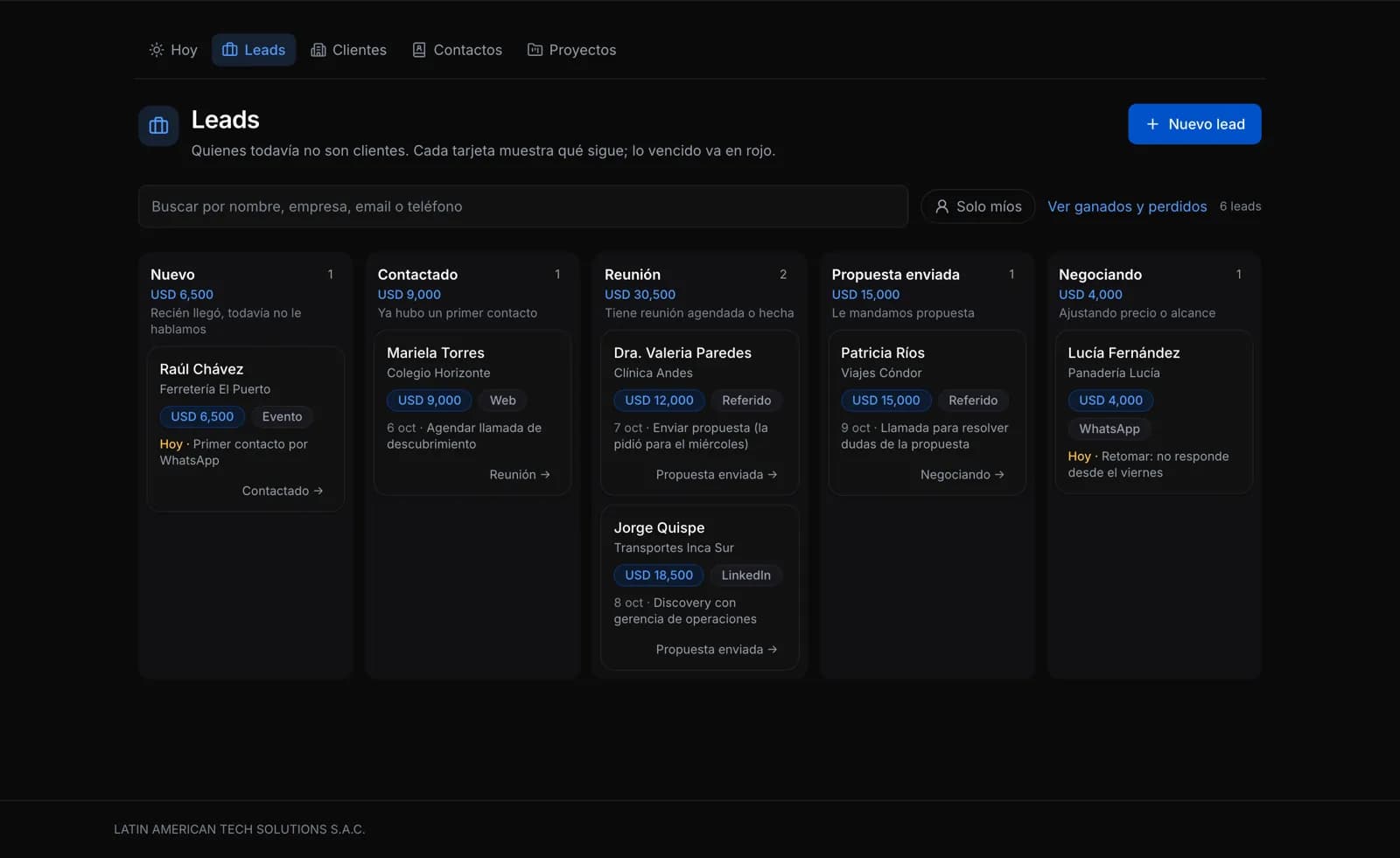Advance Dra. Valeria Paredes to Propuesta enviada
This screenshot has height=858, width=1400.
(x=716, y=474)
